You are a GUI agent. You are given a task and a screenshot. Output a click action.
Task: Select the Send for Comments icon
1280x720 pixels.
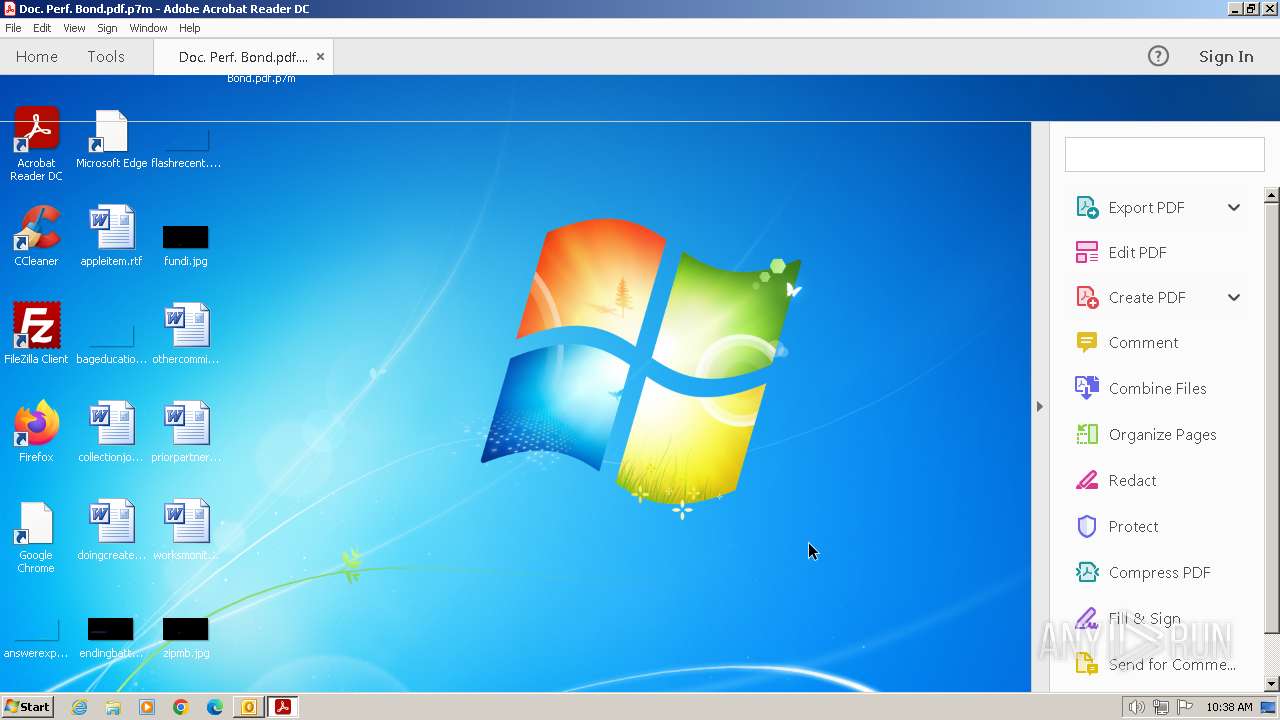pos(1087,664)
